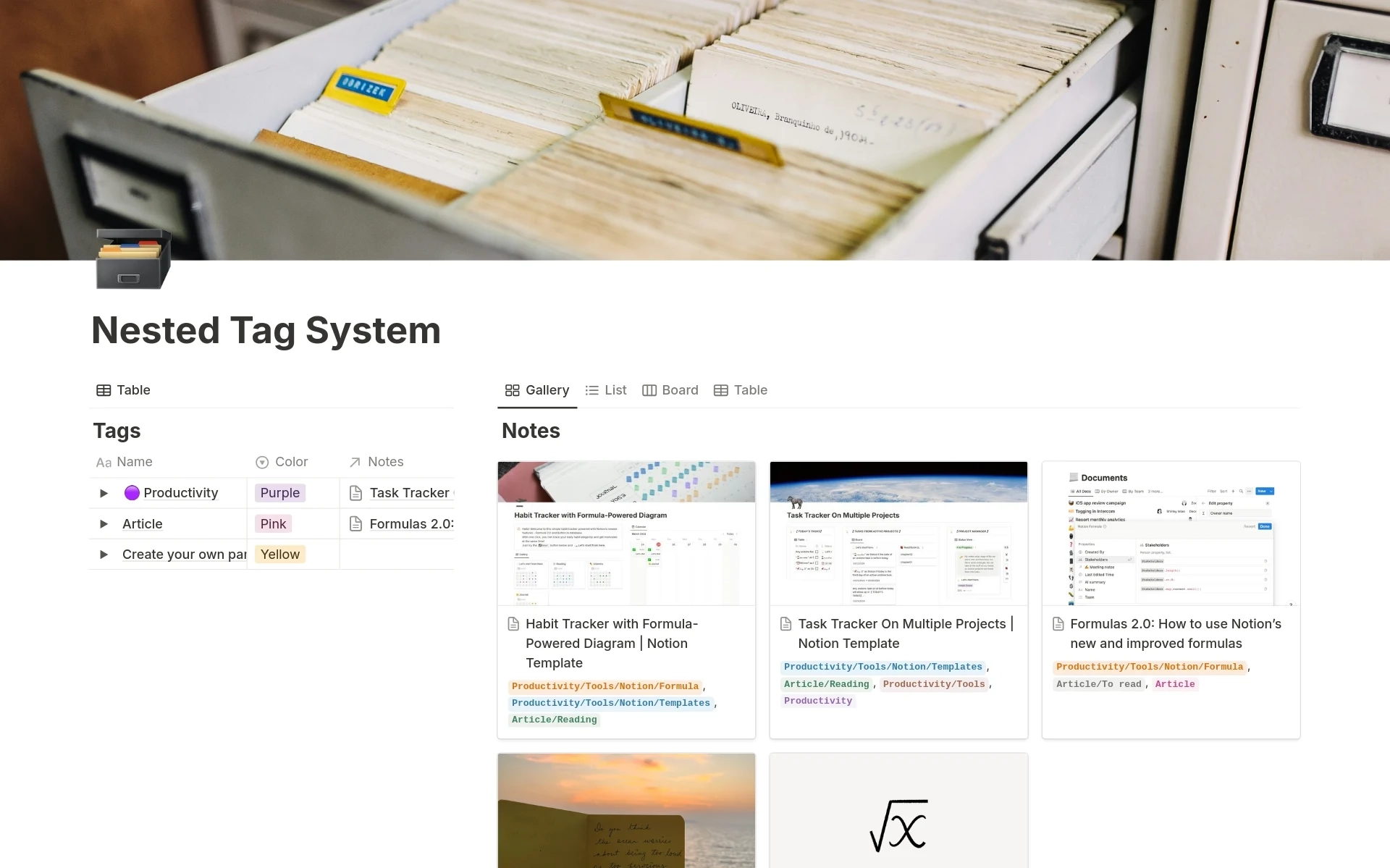This screenshot has height=868, width=1390.
Task: Toggle visibility of Productivity tag
Action: (104, 492)
